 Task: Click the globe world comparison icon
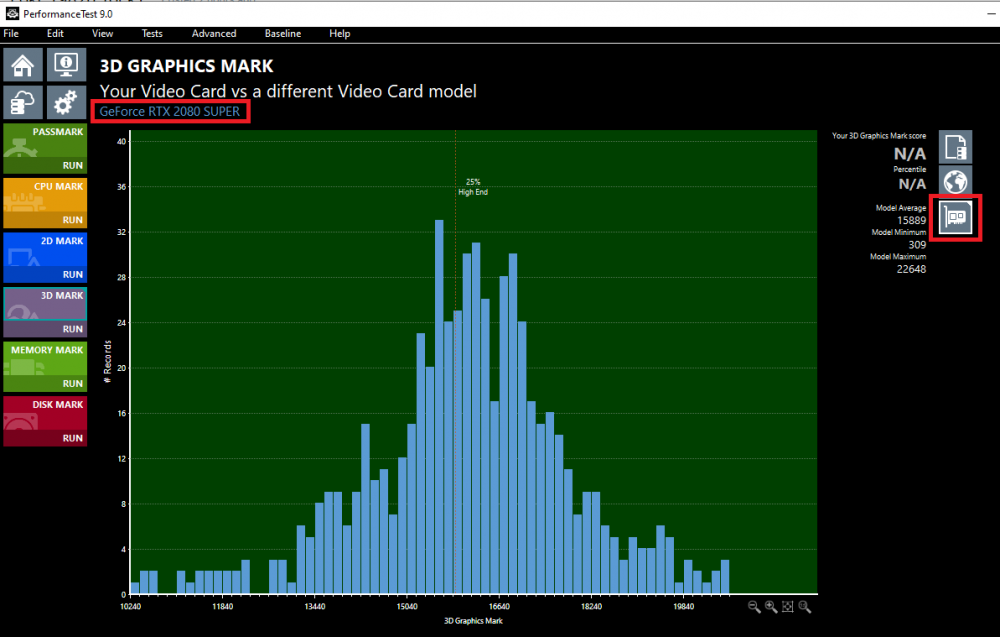955,182
